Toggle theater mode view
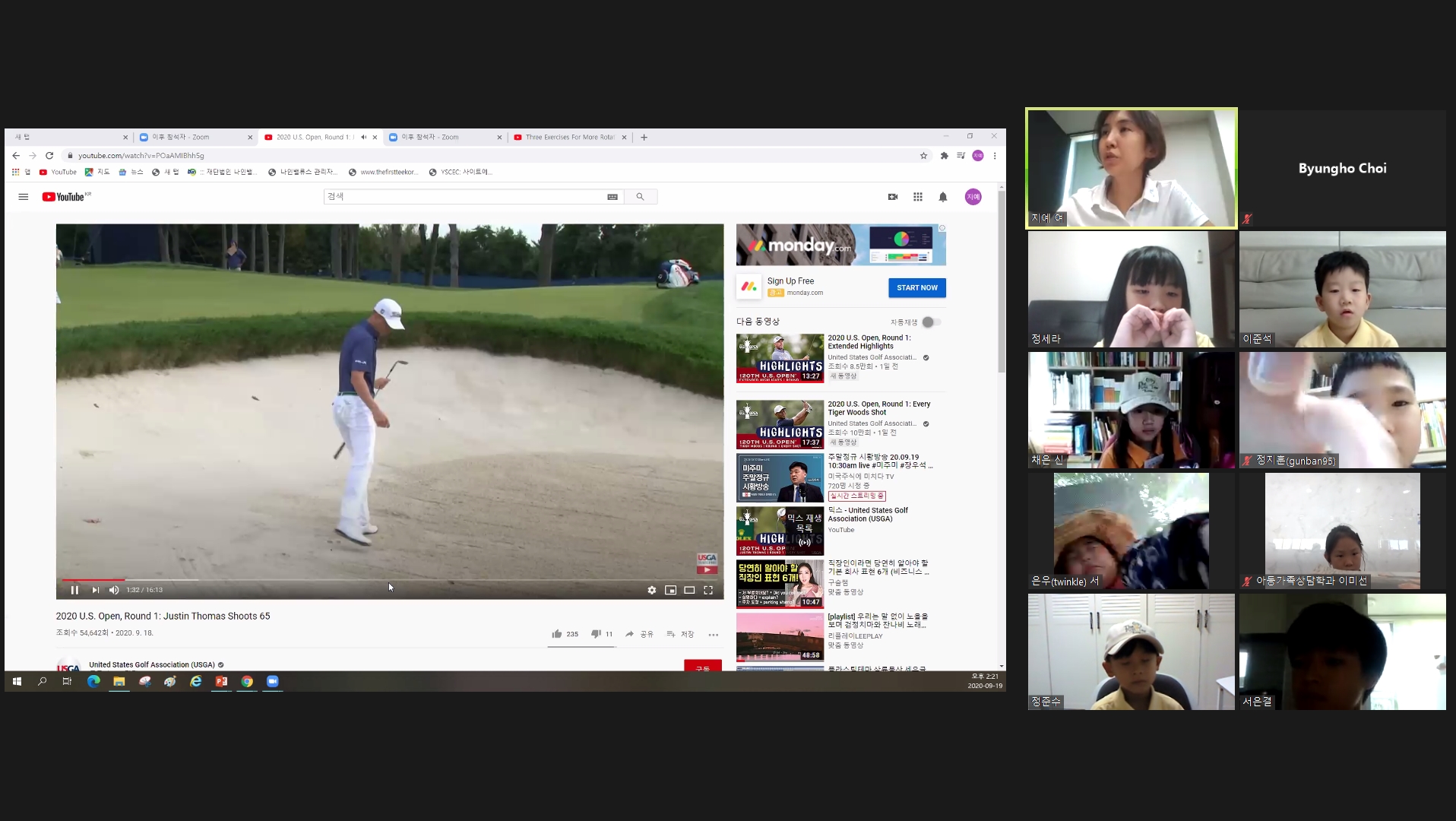 [x=689, y=590]
